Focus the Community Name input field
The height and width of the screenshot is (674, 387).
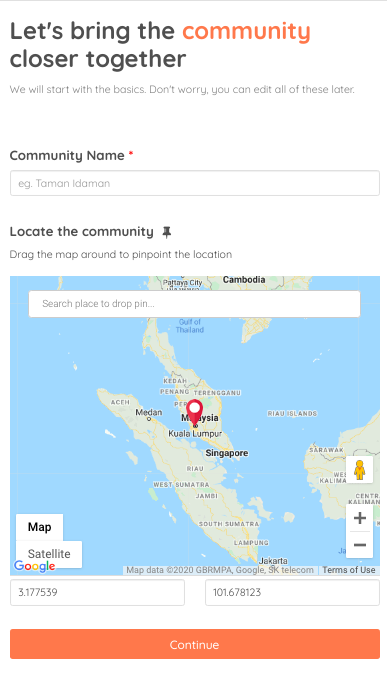195,183
